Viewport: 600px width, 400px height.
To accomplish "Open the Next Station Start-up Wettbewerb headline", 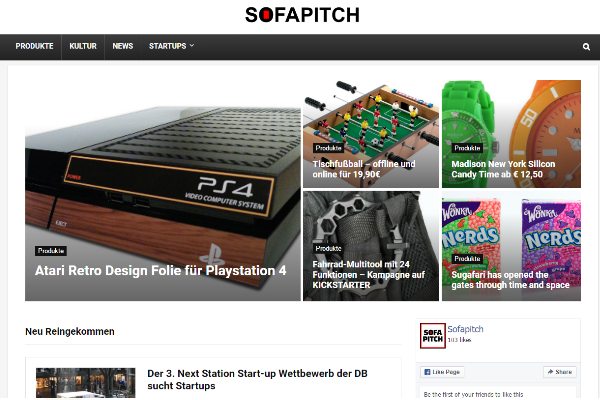I will (257, 379).
